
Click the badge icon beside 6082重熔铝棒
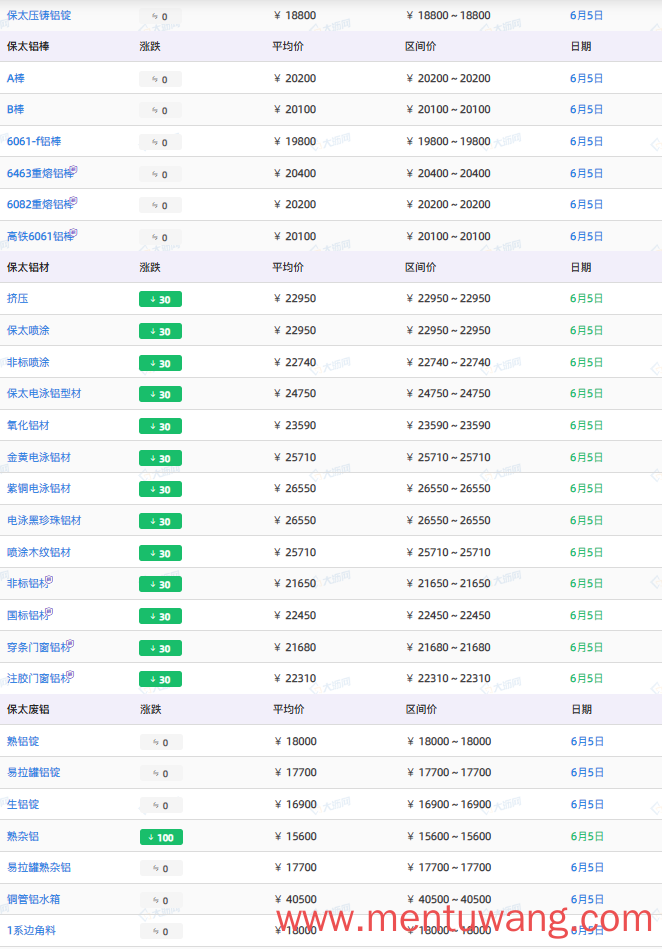point(73,200)
